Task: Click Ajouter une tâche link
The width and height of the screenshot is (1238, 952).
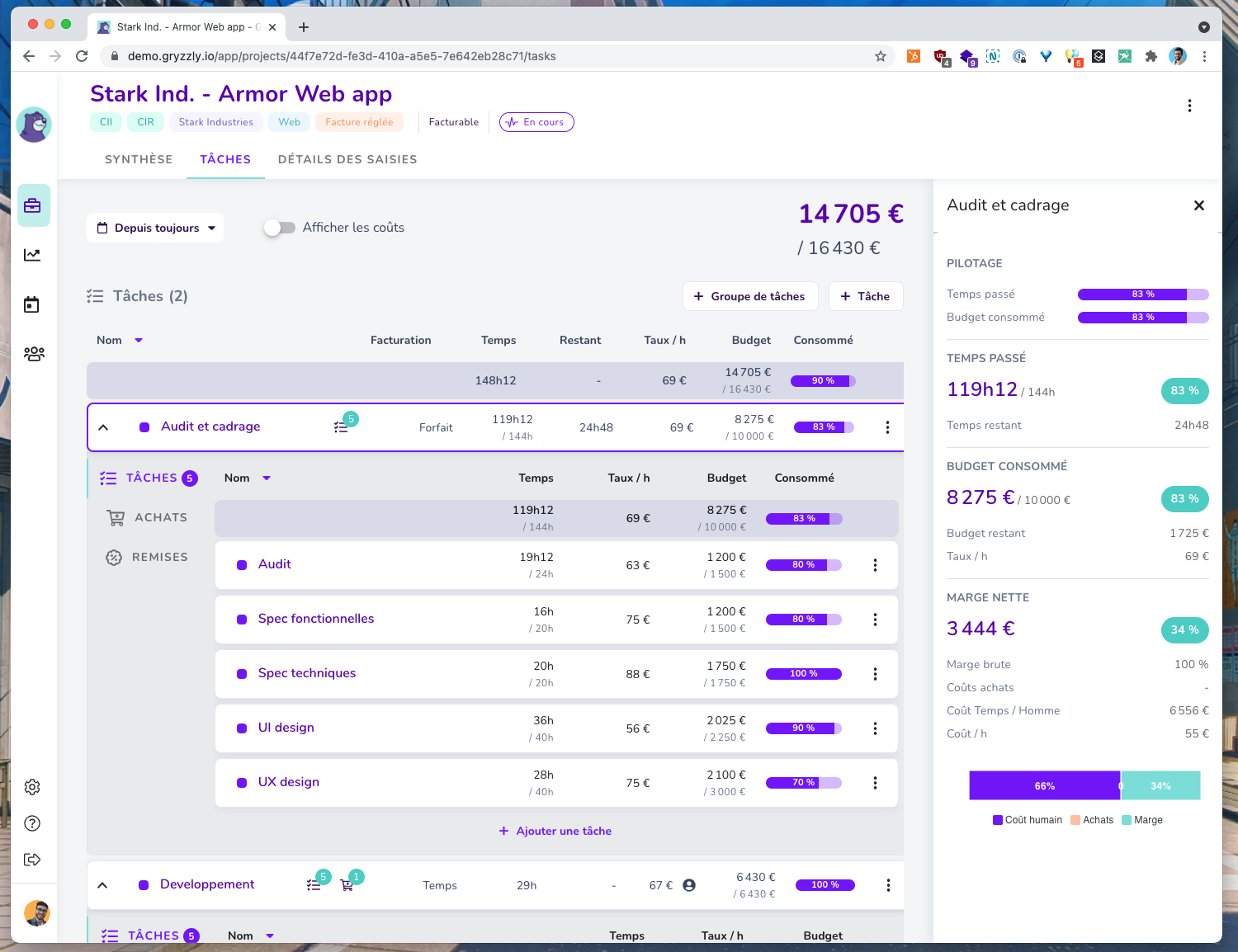Action: (555, 831)
